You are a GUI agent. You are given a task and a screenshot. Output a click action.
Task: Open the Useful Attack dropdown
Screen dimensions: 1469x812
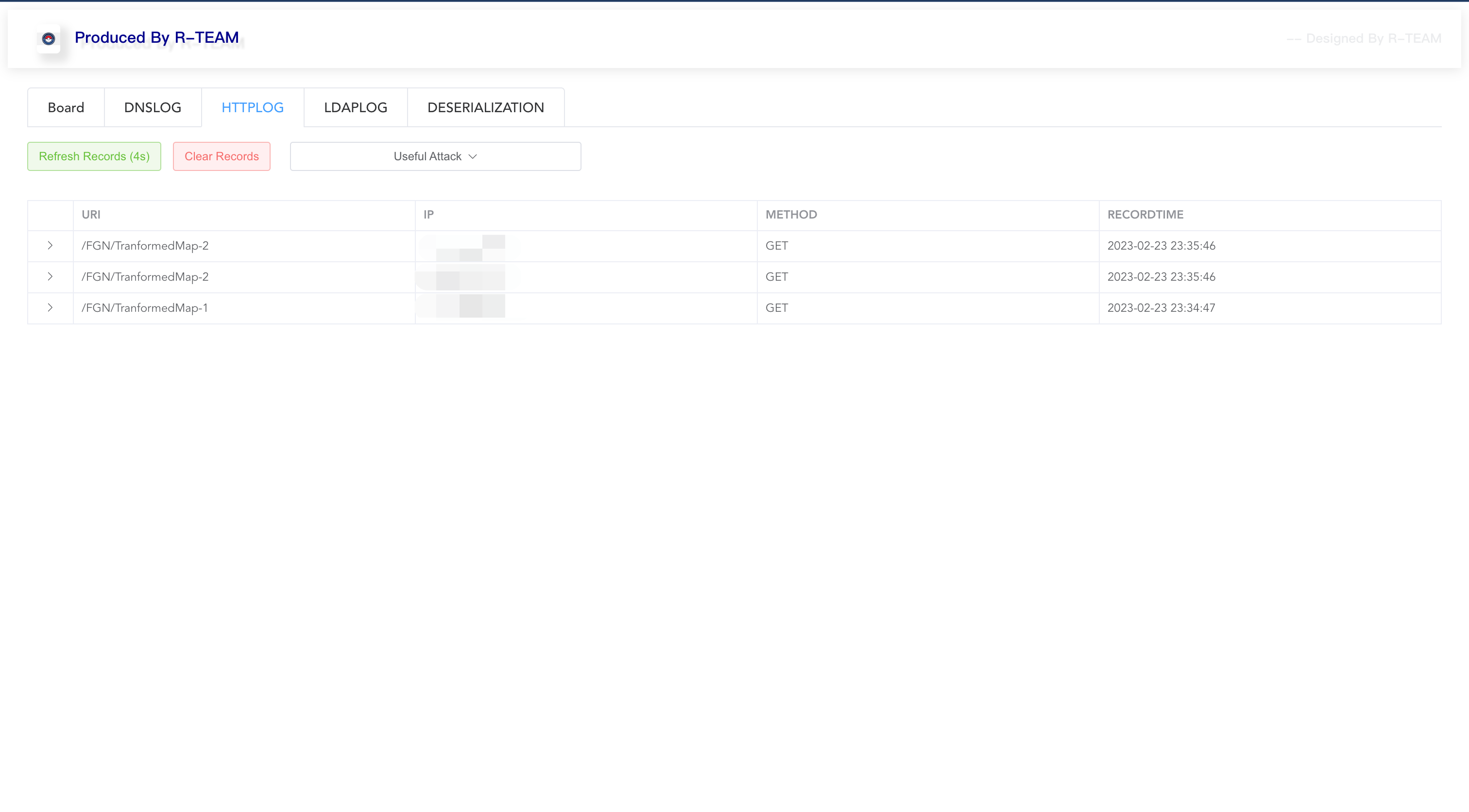click(x=436, y=156)
